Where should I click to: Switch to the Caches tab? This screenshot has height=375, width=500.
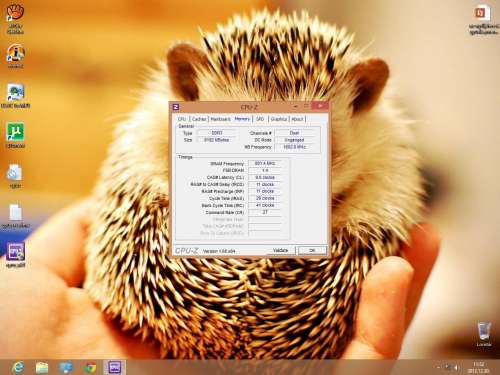199,119
